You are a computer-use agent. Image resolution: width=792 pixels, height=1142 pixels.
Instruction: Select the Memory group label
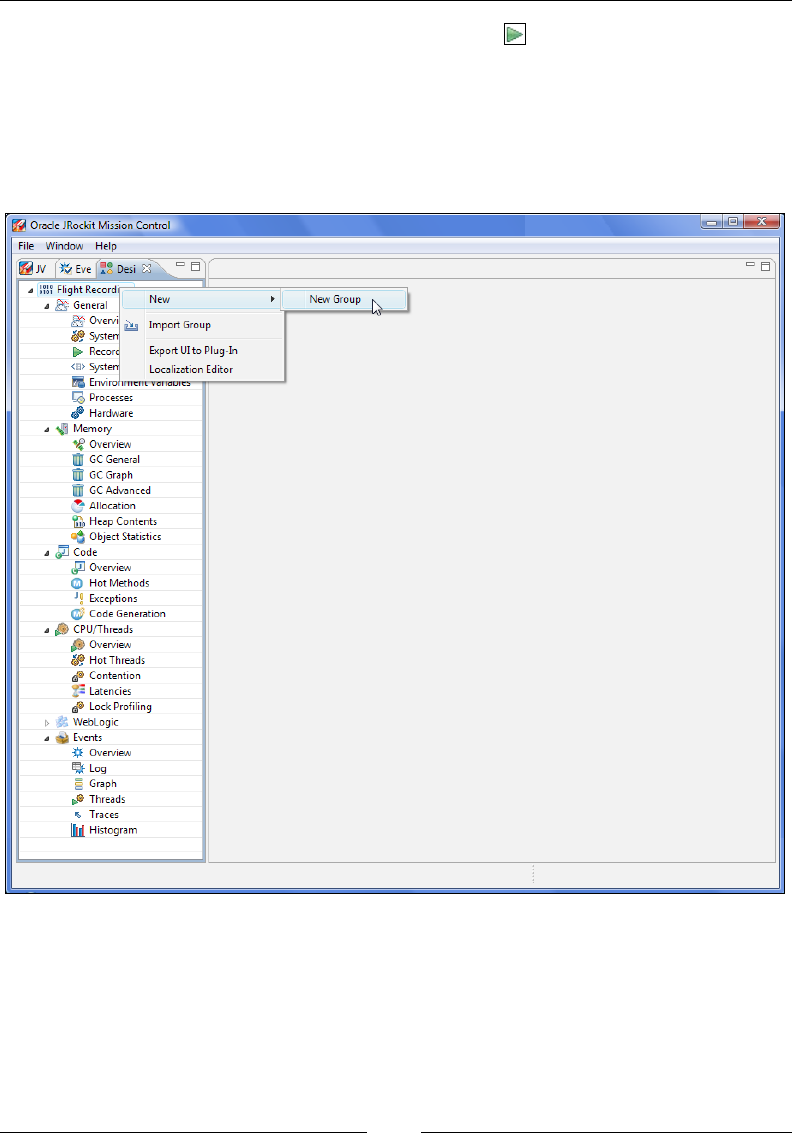coord(93,429)
